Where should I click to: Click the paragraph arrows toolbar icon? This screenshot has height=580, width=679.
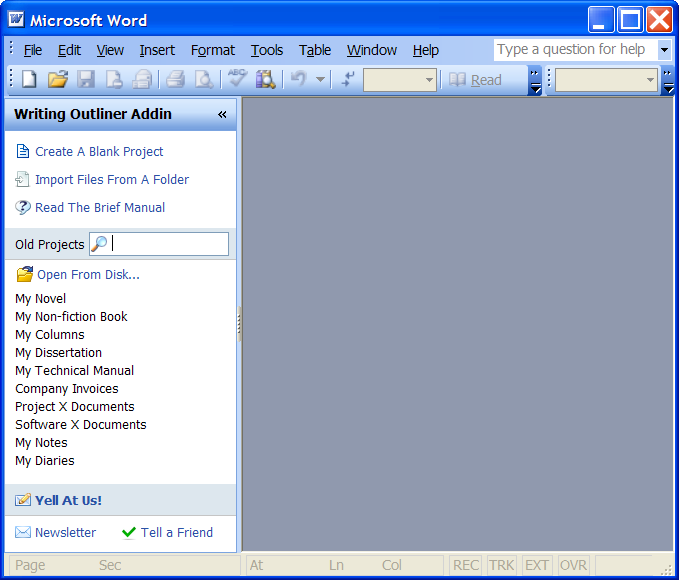point(348,80)
